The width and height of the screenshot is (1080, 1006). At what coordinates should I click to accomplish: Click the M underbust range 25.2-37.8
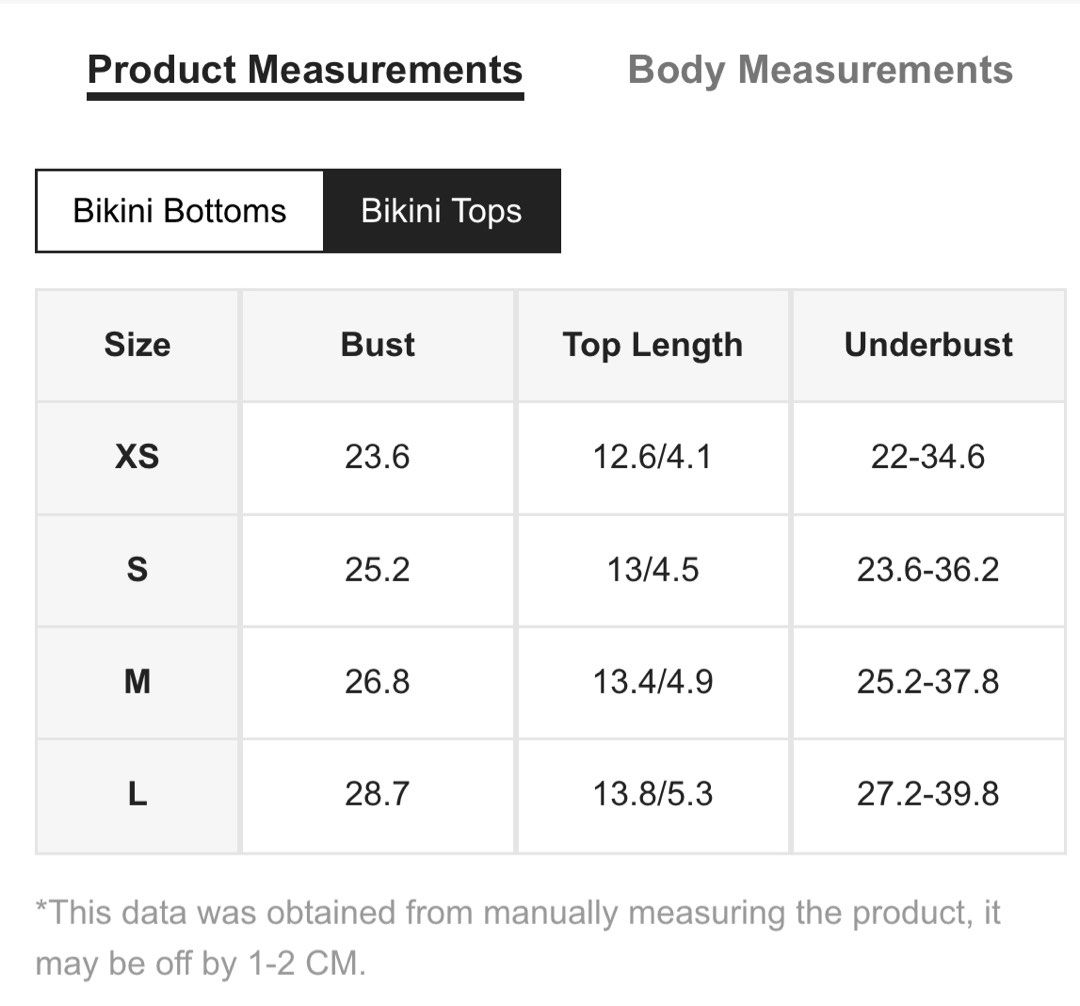click(x=928, y=682)
